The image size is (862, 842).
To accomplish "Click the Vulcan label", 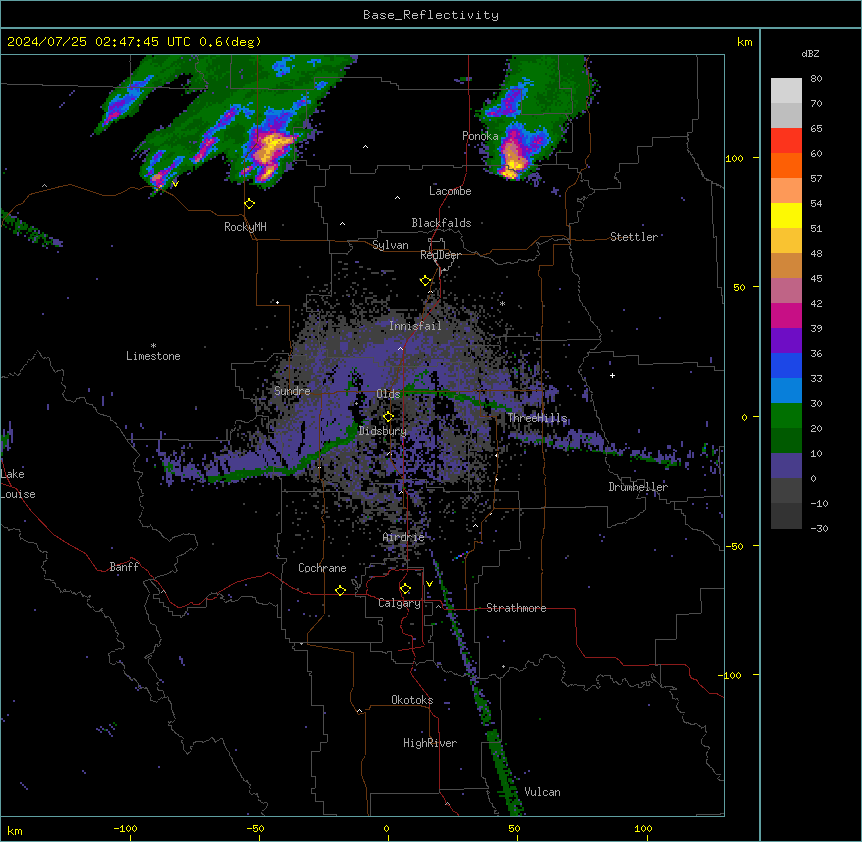I will click(x=542, y=792).
